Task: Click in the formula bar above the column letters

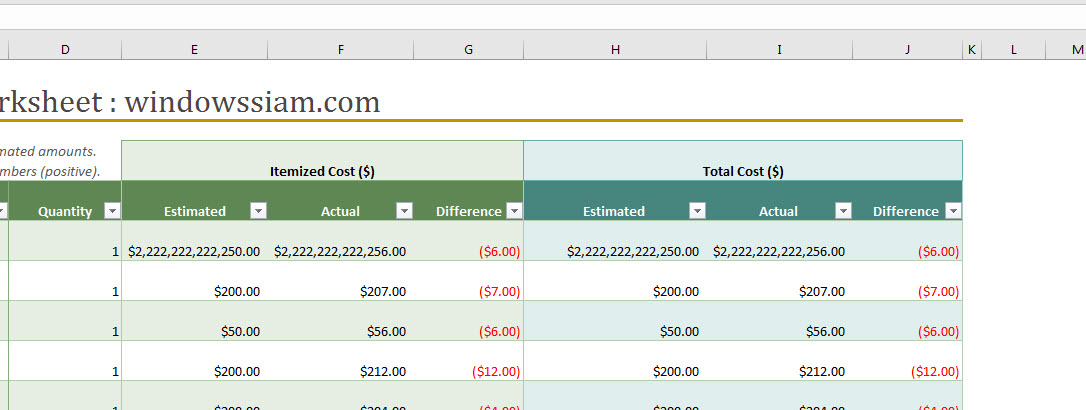Action: 543,17
